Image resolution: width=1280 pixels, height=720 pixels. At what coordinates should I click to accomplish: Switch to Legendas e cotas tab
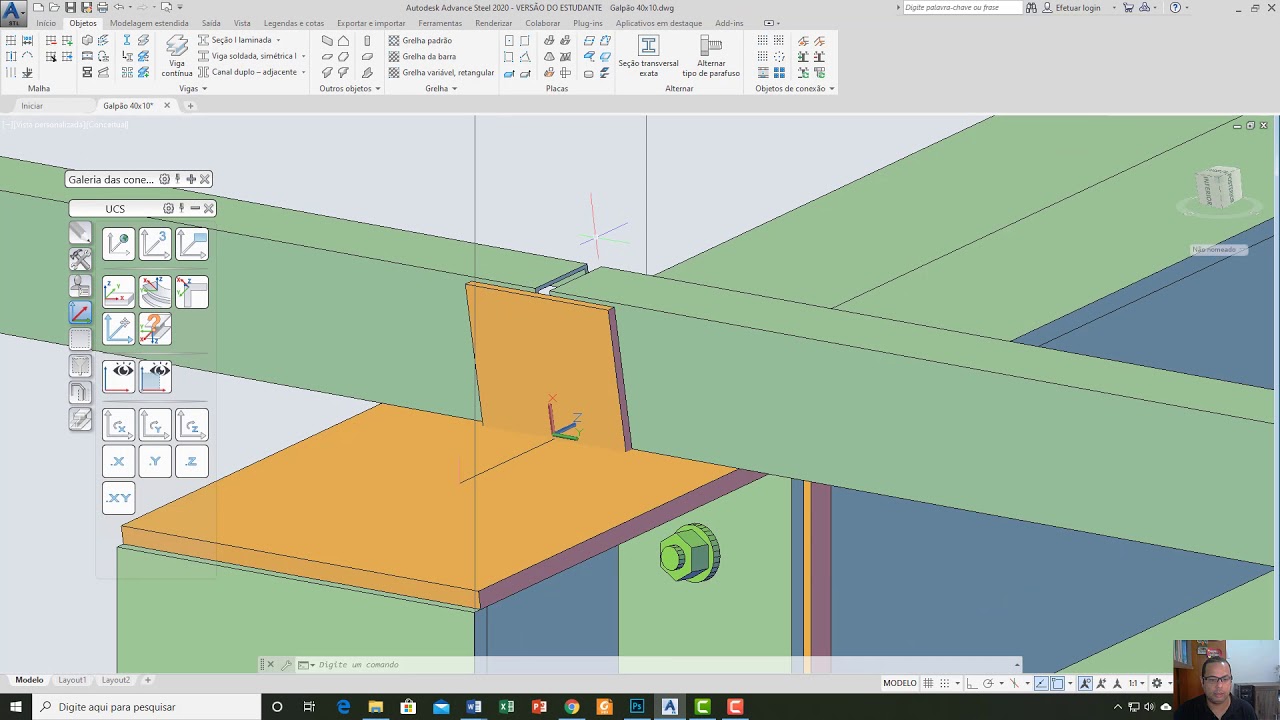(294, 23)
